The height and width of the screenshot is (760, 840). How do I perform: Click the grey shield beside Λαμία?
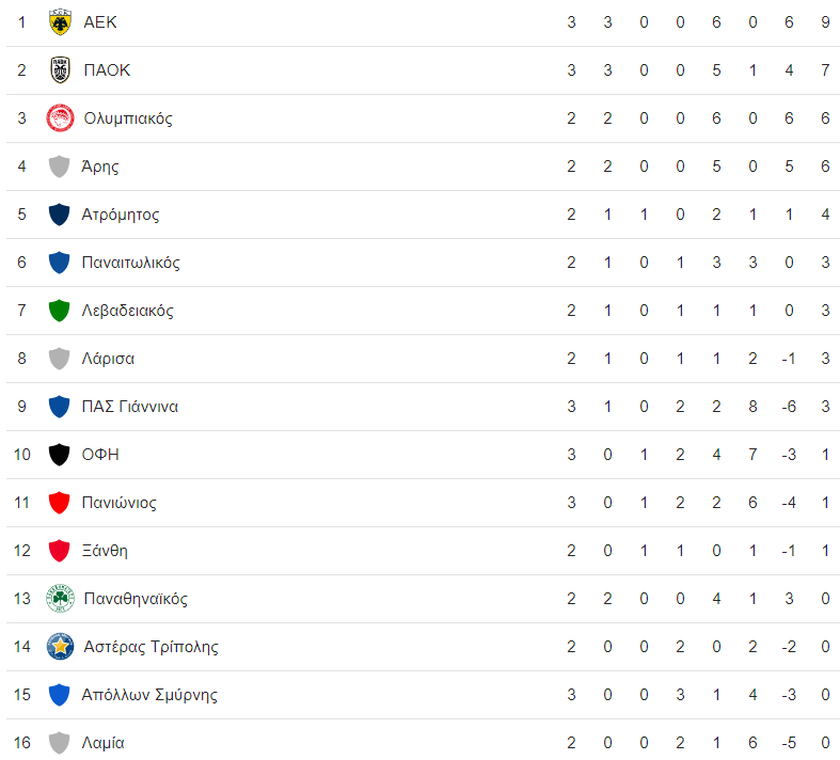59,743
